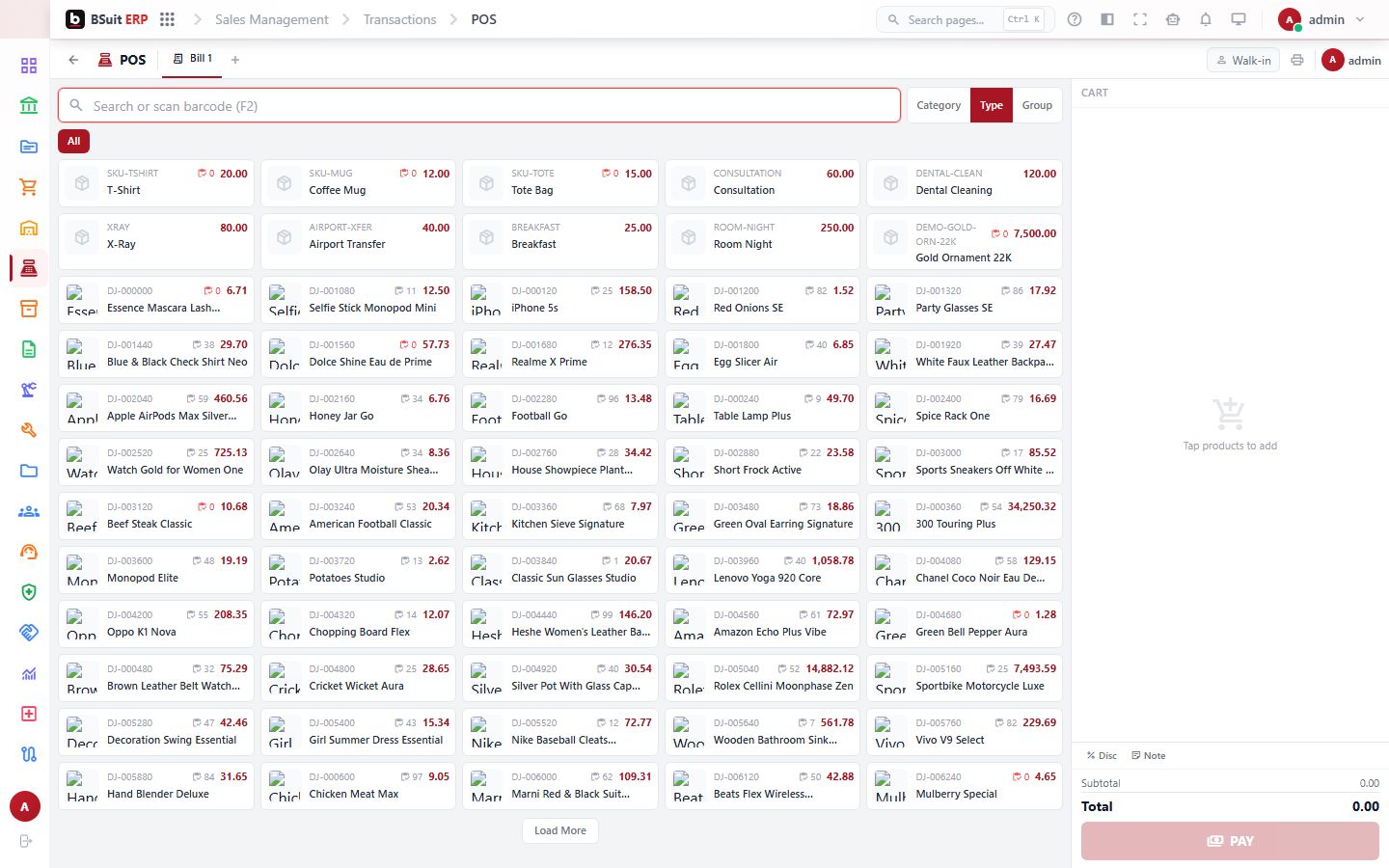Click the Load More button
Image resolution: width=1389 pixels, height=868 pixels.
click(x=560, y=830)
